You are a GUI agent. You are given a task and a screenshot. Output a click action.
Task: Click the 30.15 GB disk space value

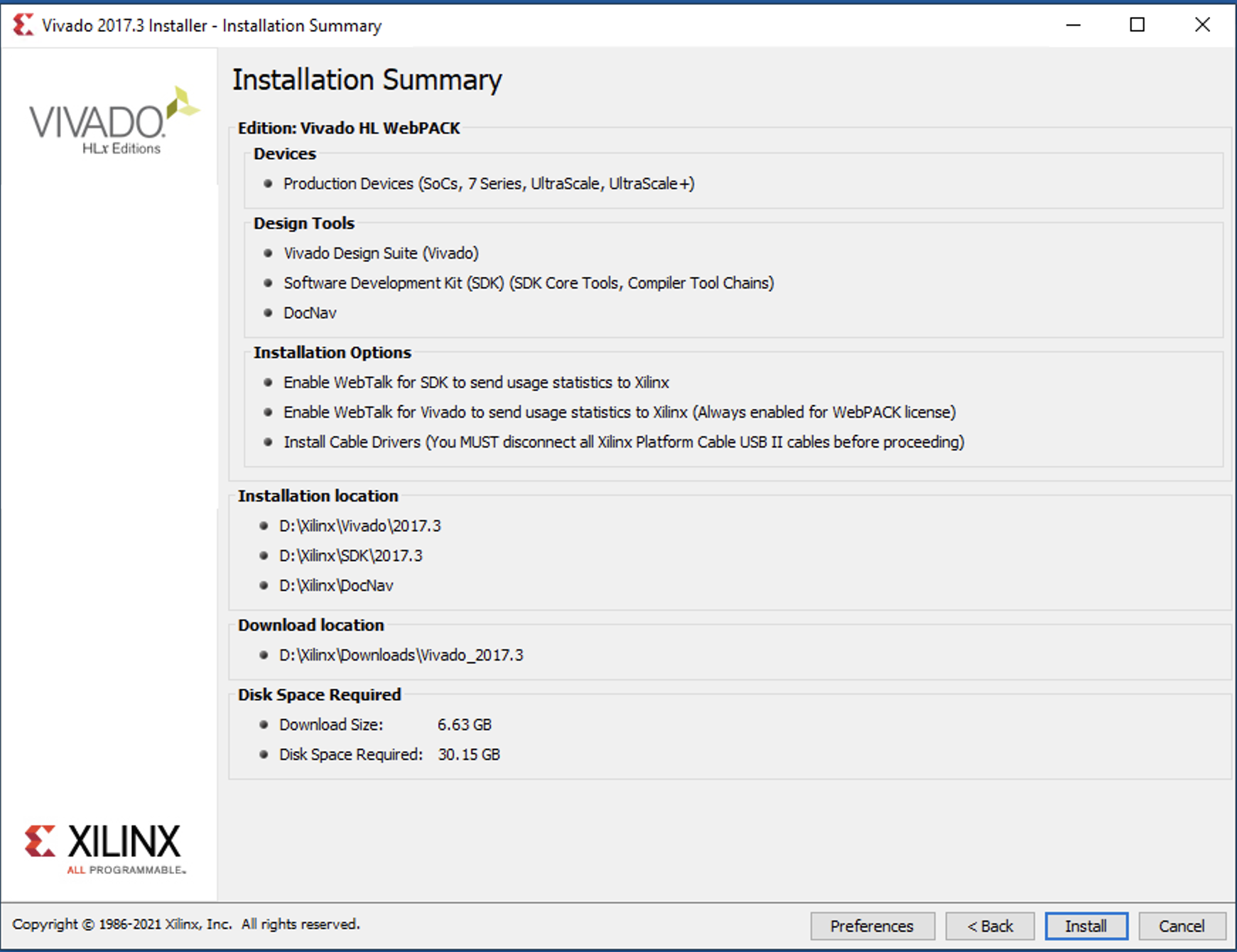pyautogui.click(x=469, y=754)
